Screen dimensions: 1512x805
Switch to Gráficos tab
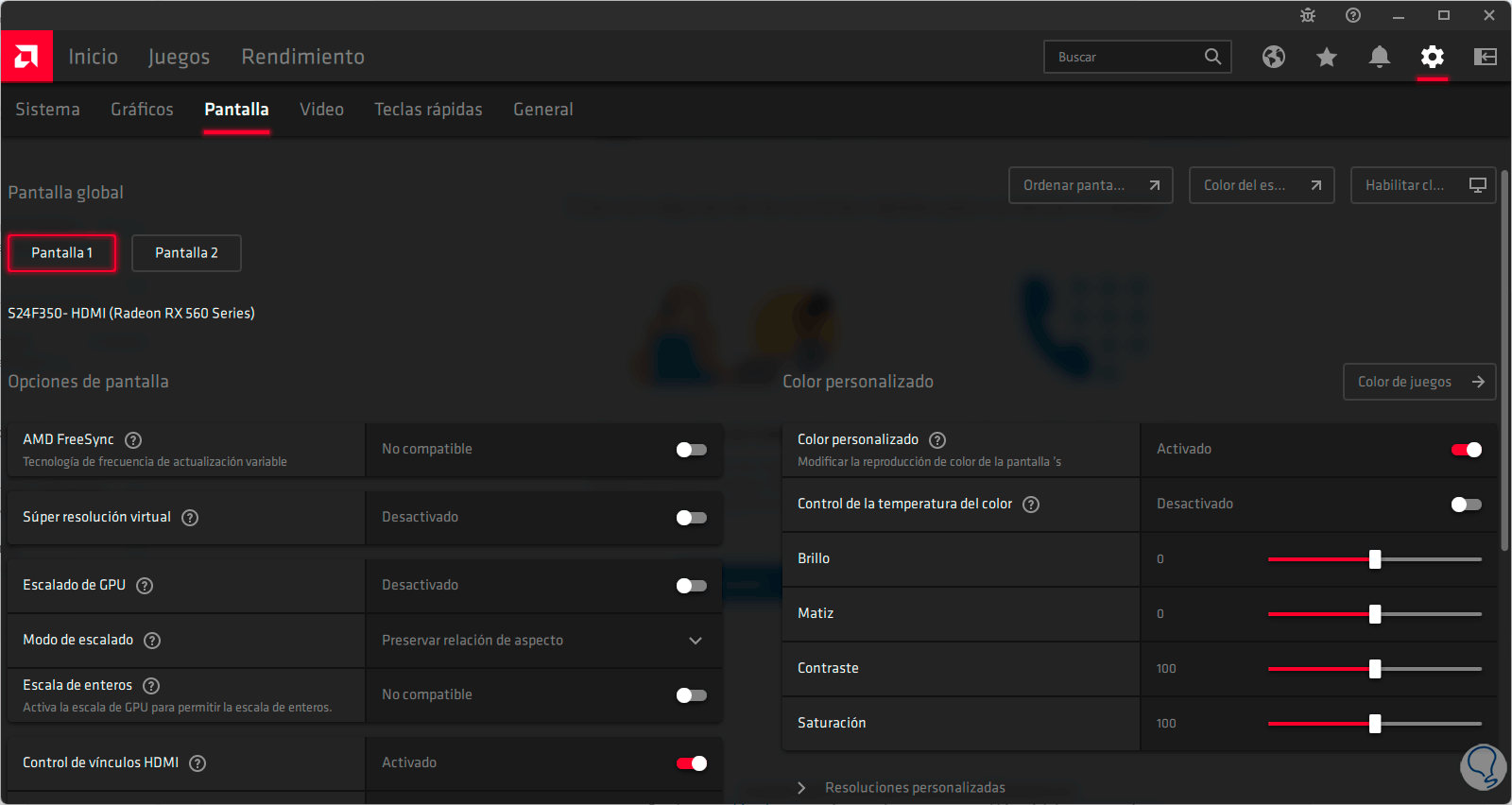142,110
